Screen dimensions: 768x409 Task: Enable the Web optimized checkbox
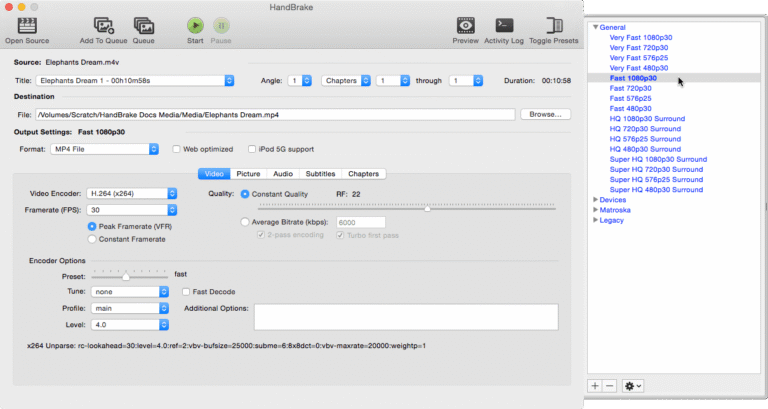click(x=176, y=149)
